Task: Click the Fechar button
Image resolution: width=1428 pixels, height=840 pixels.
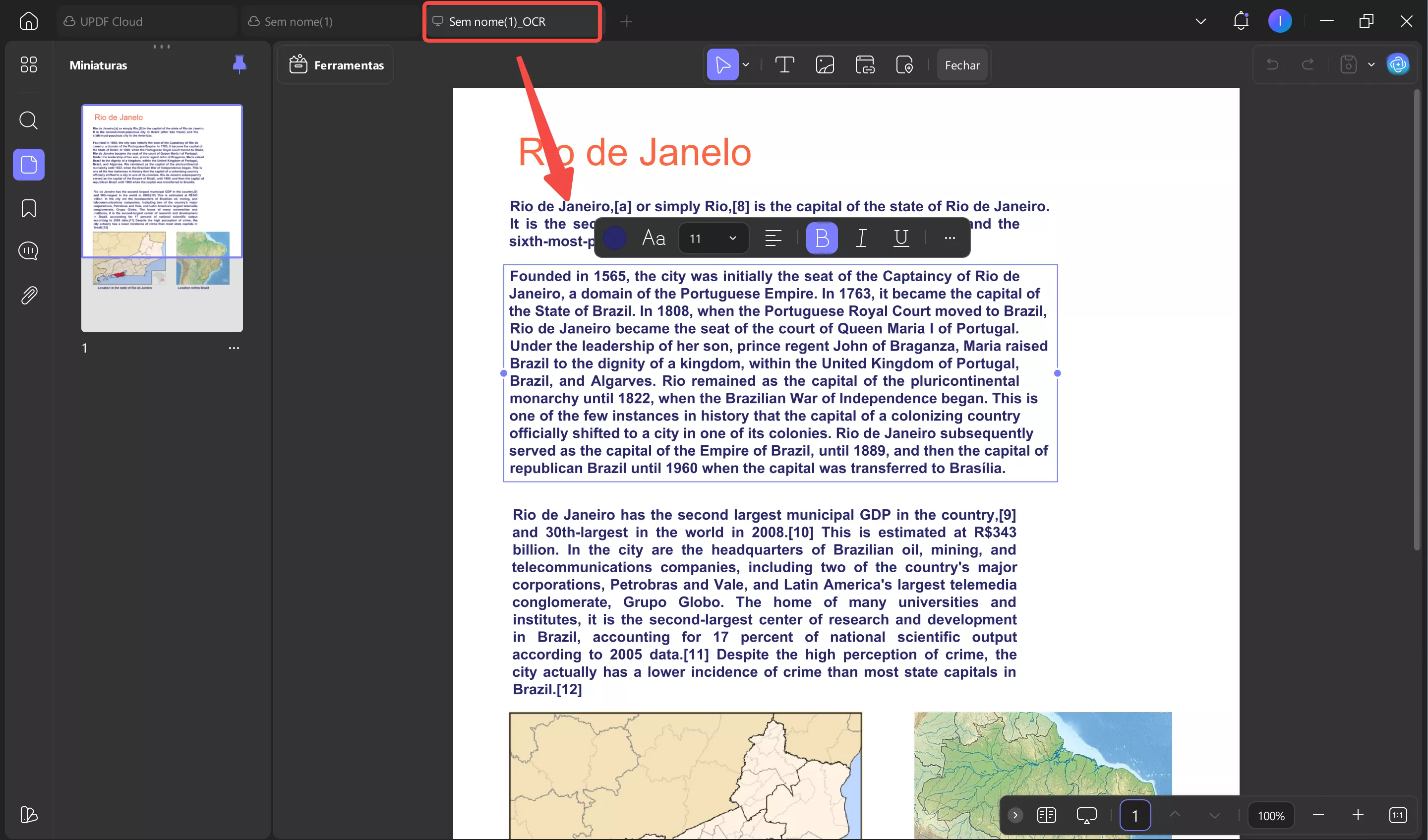Action: pos(962,64)
